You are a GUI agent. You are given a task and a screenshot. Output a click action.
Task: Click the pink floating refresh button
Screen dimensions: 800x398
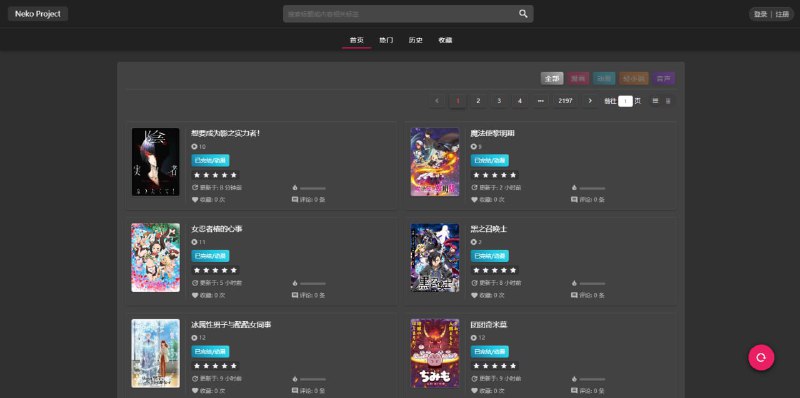pyautogui.click(x=761, y=358)
